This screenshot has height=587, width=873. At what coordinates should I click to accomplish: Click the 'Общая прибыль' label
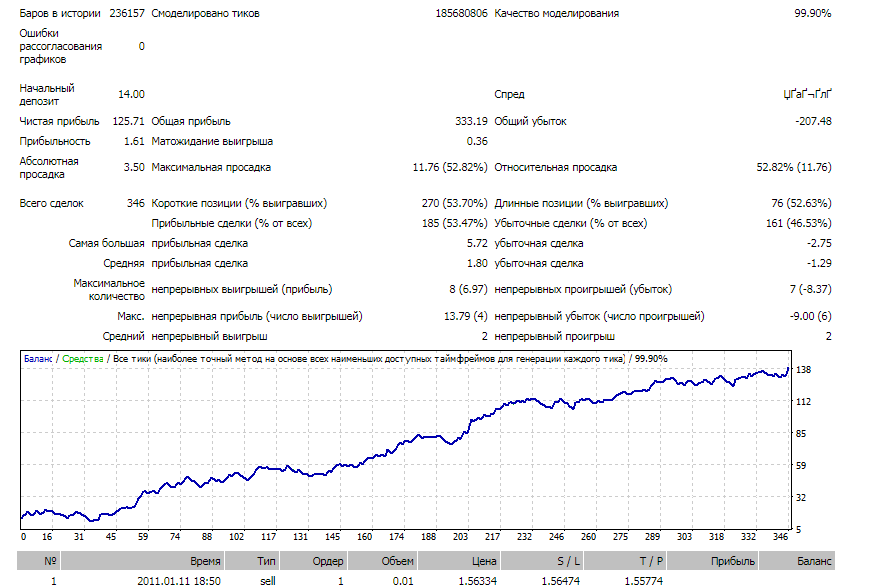click(191, 121)
